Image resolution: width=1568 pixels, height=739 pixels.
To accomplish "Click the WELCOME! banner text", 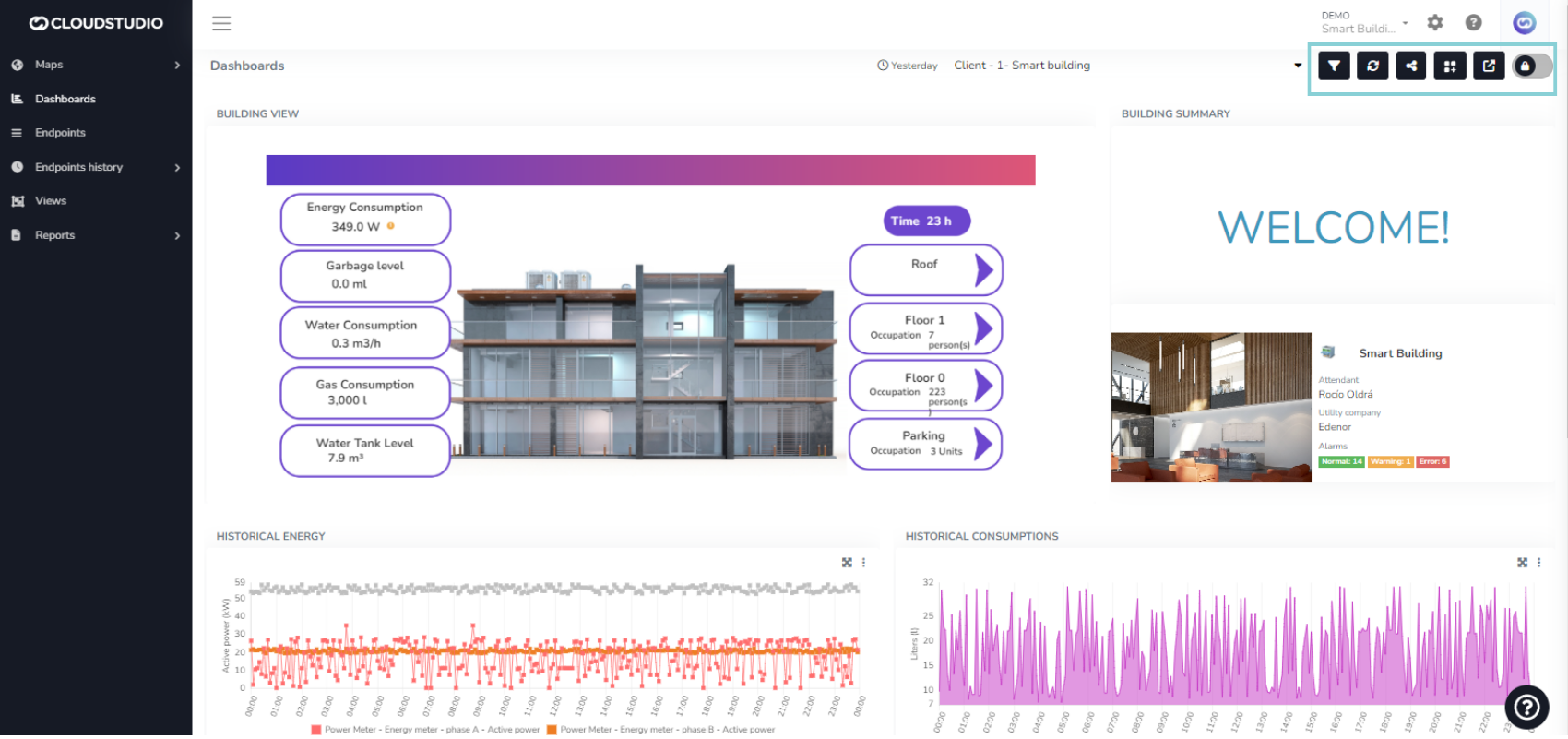I will [x=1334, y=227].
